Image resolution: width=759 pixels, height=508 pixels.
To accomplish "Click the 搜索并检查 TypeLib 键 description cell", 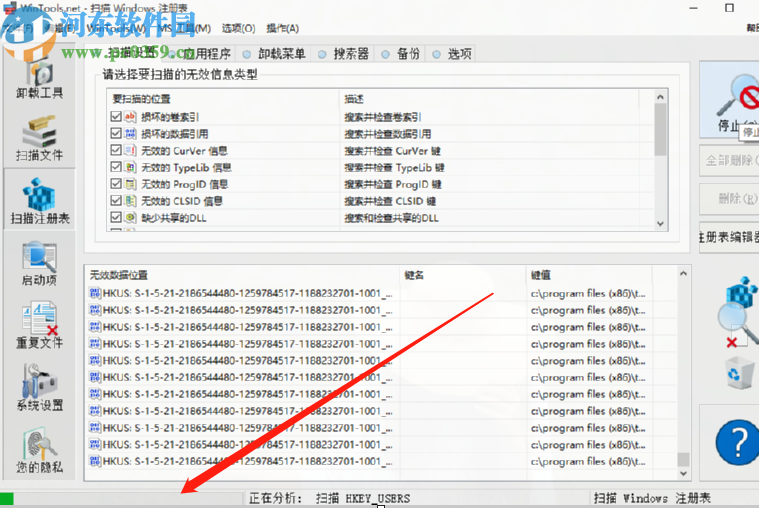I will (394, 168).
